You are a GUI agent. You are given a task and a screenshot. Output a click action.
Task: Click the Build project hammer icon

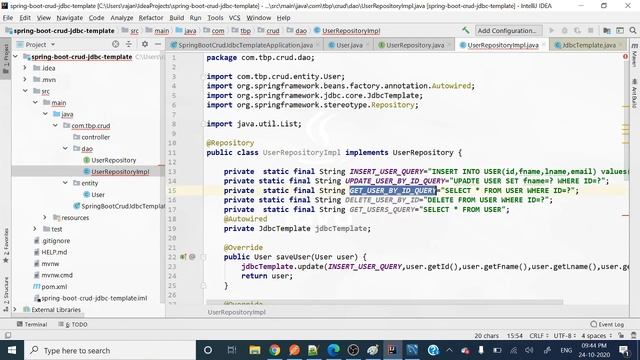pos(465,31)
